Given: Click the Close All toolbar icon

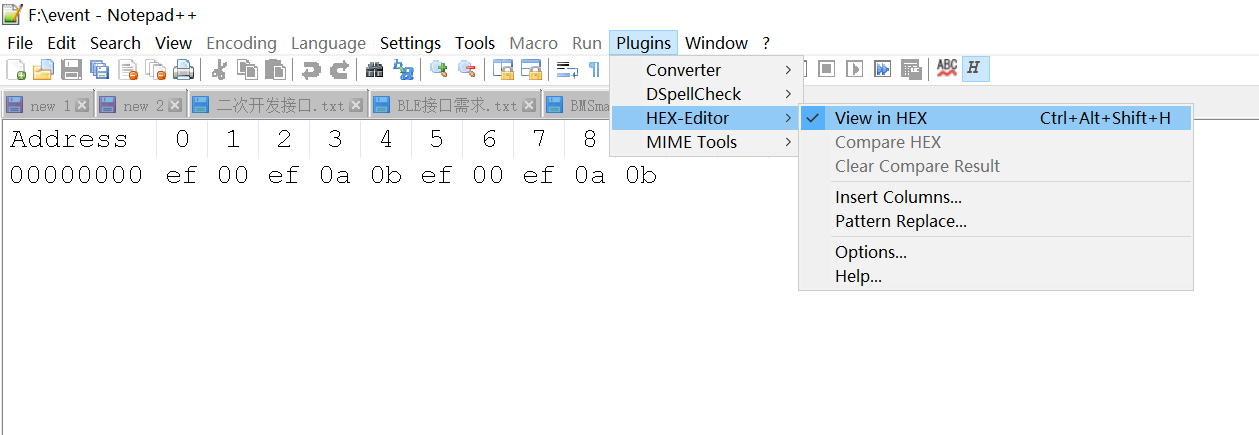Looking at the screenshot, I should (156, 69).
